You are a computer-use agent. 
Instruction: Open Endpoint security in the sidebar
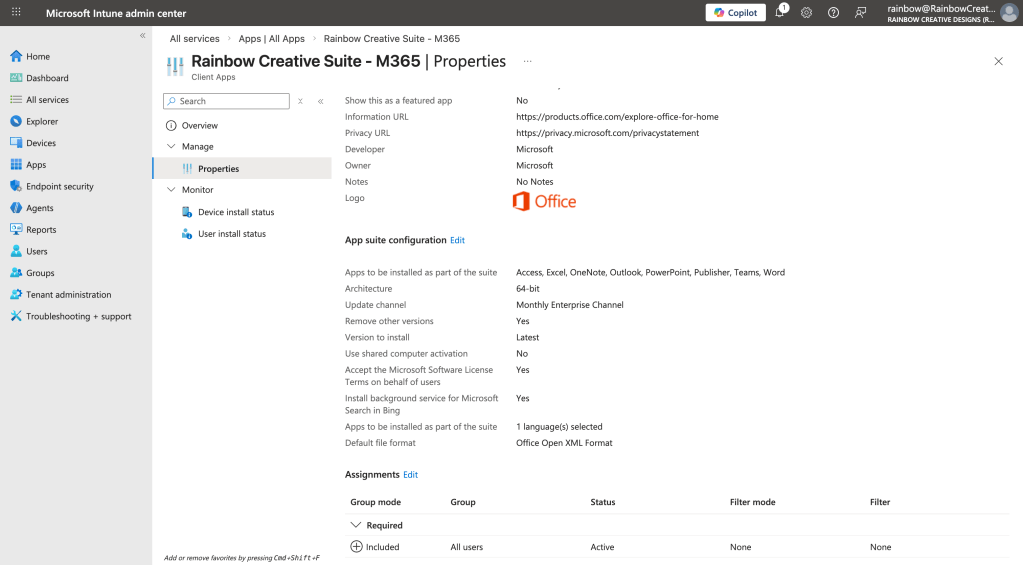click(x=59, y=186)
